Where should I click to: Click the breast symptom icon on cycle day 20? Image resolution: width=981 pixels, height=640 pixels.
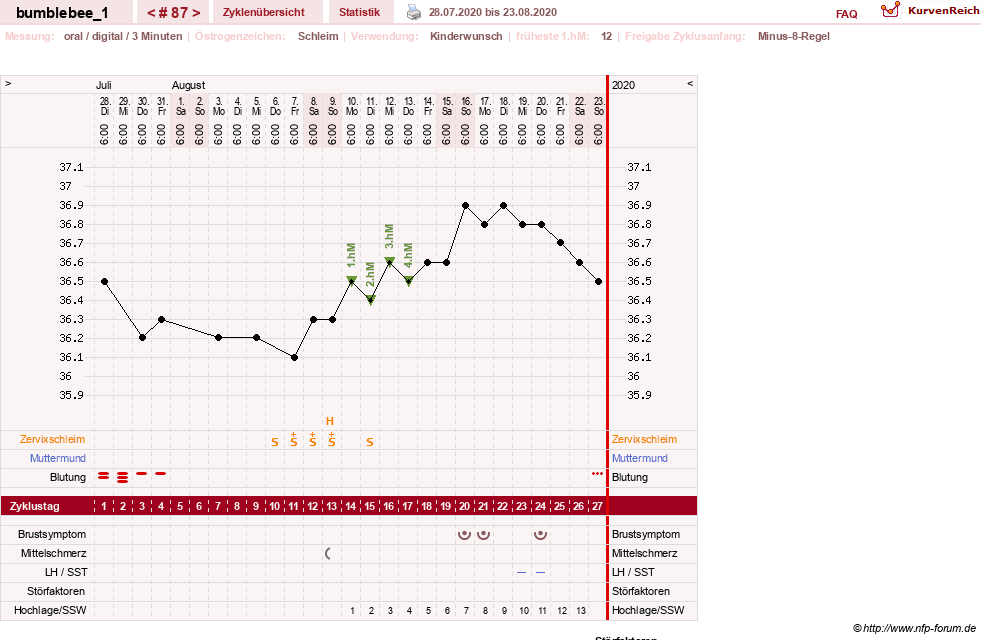tap(464, 534)
